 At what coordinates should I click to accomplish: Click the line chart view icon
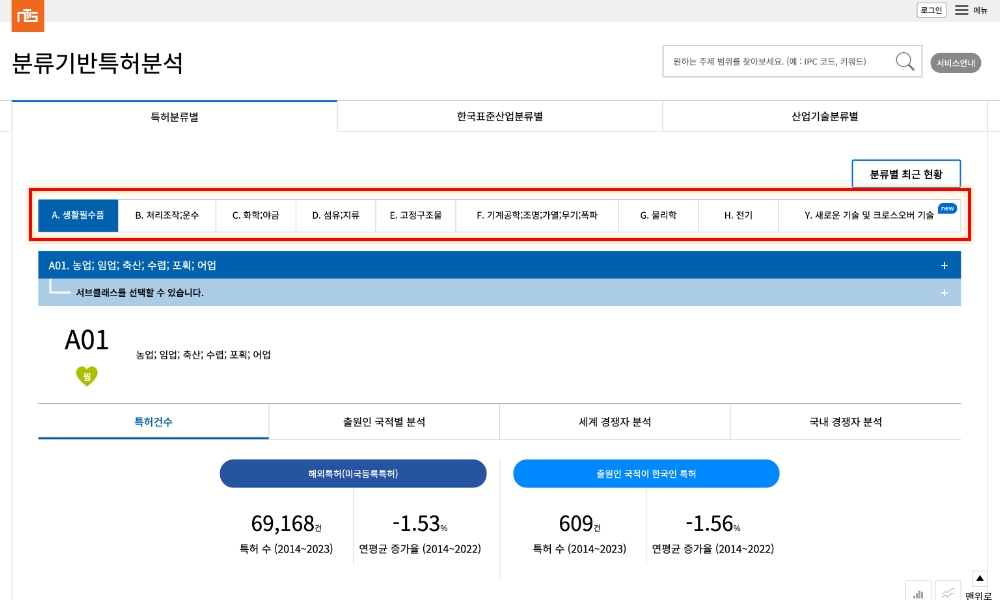(948, 590)
